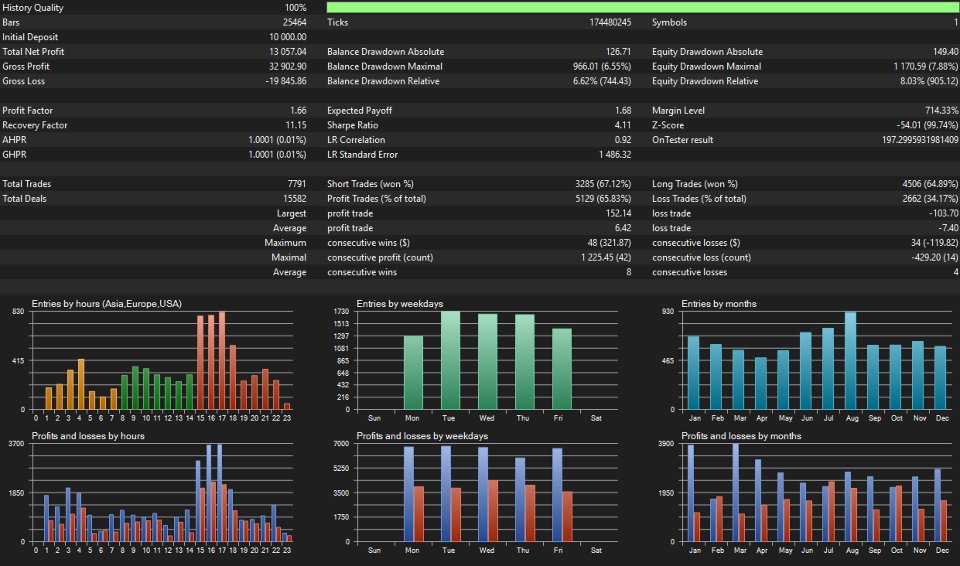Click the green History Quality progress bar
Screen dimensions: 960x566
point(643,7)
